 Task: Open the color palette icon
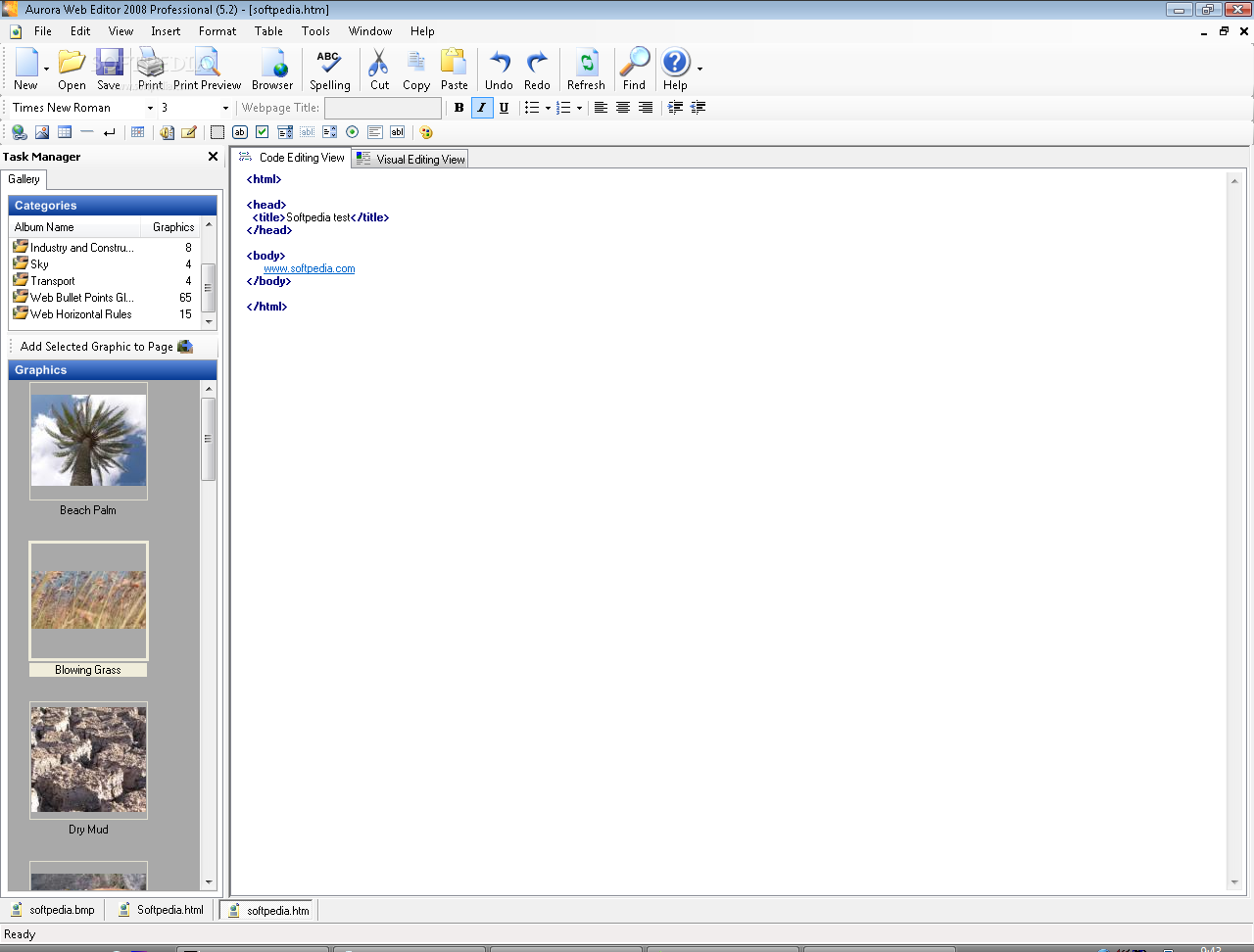point(425,132)
